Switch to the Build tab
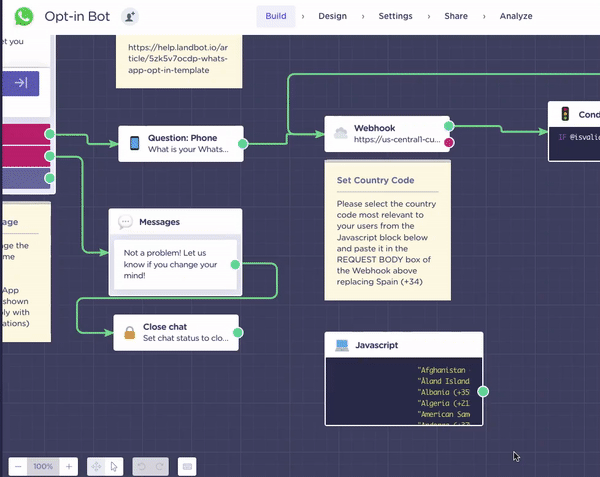The width and height of the screenshot is (600, 477). click(x=276, y=16)
